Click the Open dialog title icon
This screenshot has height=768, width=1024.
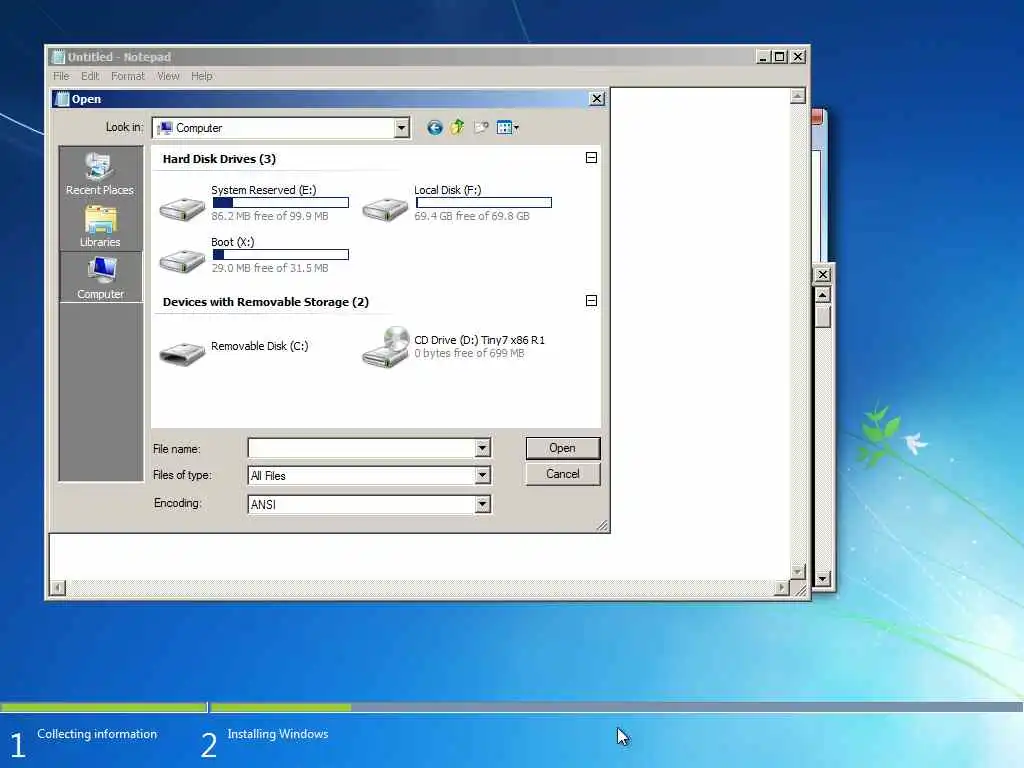pyautogui.click(x=62, y=99)
